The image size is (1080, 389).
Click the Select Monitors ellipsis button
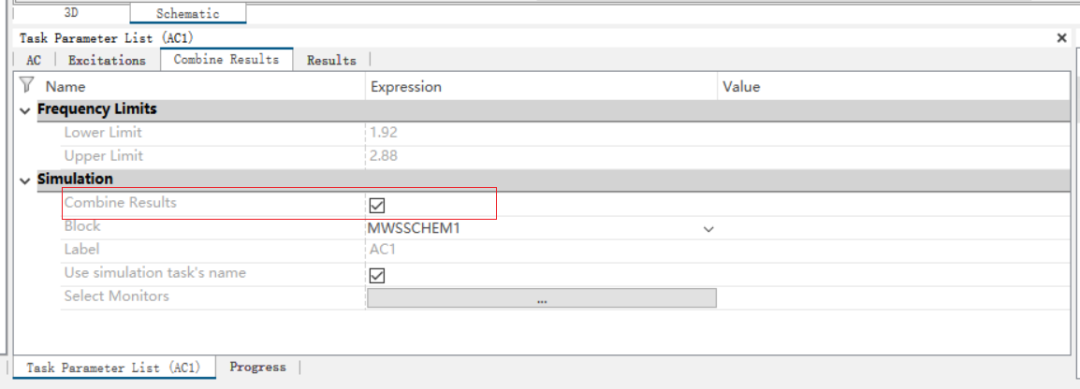(x=541, y=298)
